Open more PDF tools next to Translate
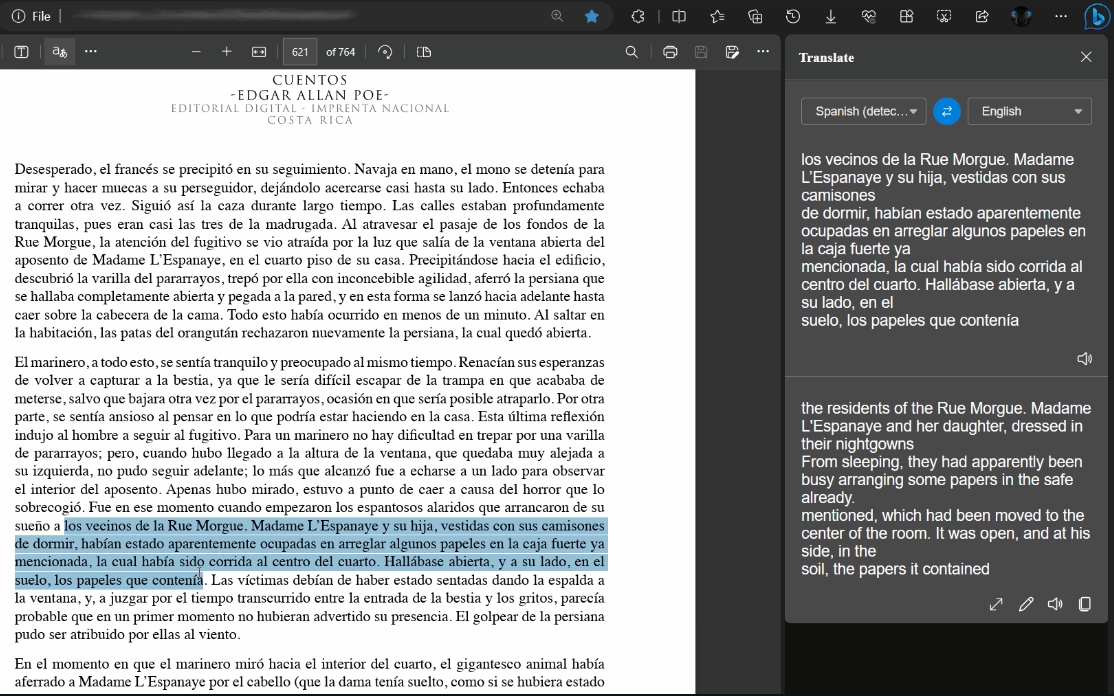Viewport: 1114px width, 696px height. (x=91, y=51)
